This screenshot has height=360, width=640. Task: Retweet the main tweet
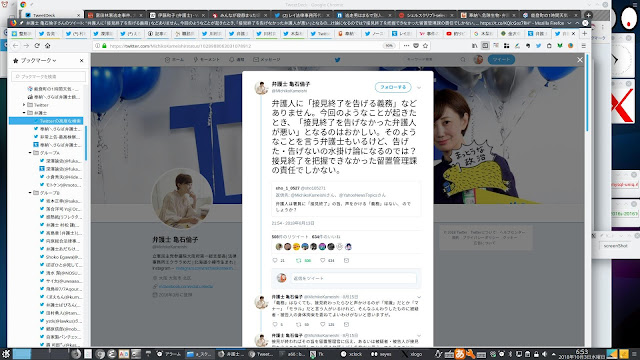298,260
